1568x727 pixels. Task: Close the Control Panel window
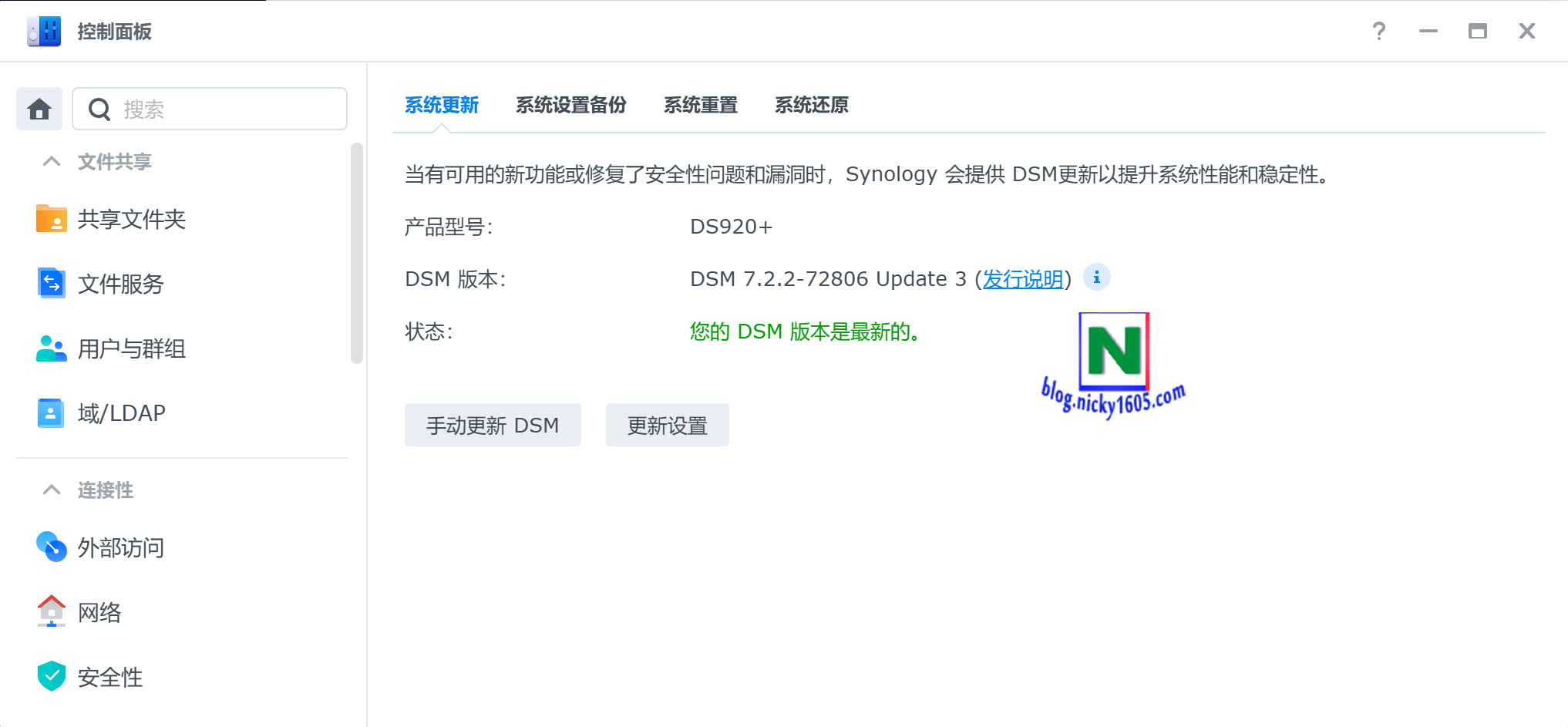pyautogui.click(x=1527, y=31)
